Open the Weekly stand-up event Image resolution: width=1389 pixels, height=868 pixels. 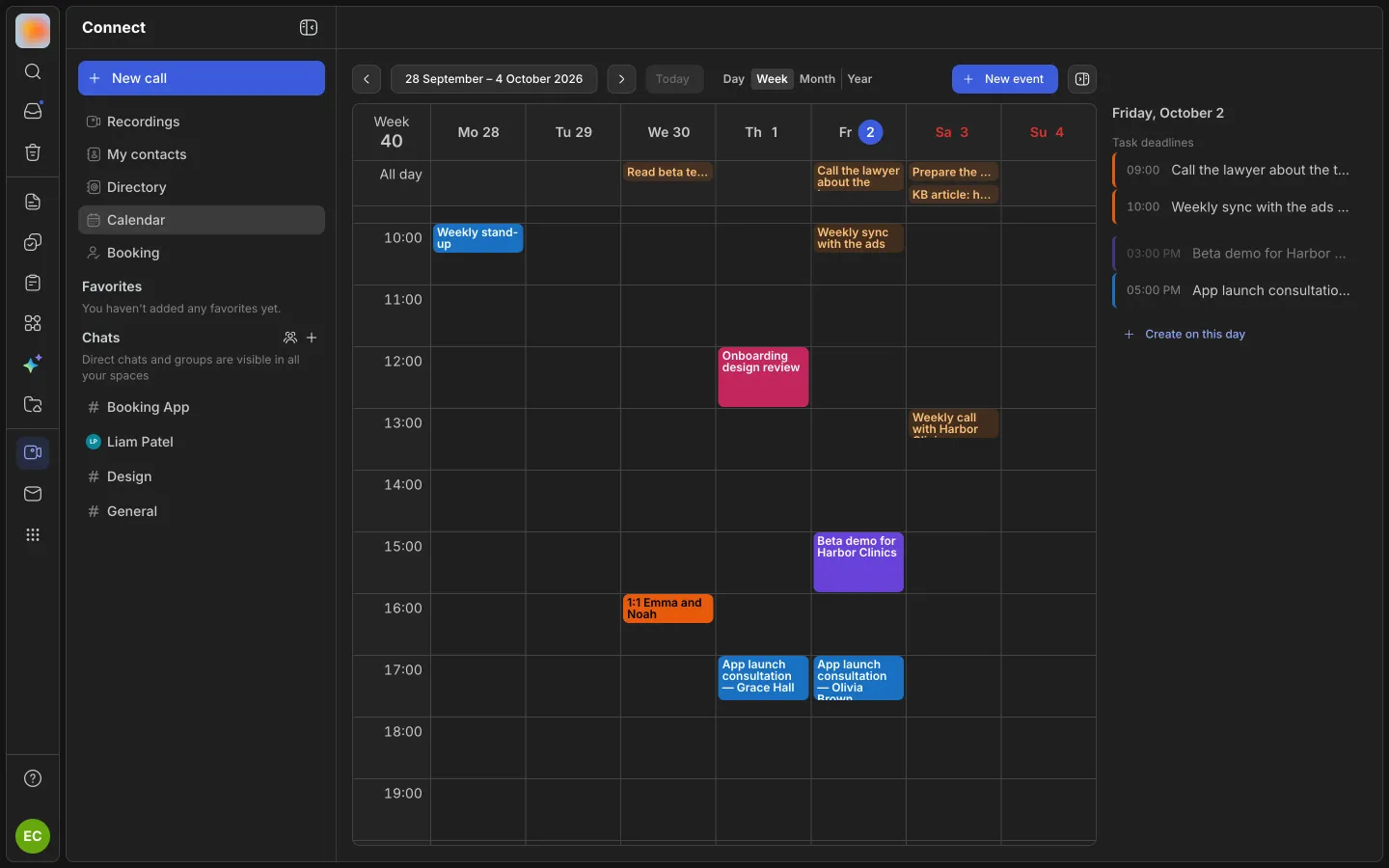[477, 238]
